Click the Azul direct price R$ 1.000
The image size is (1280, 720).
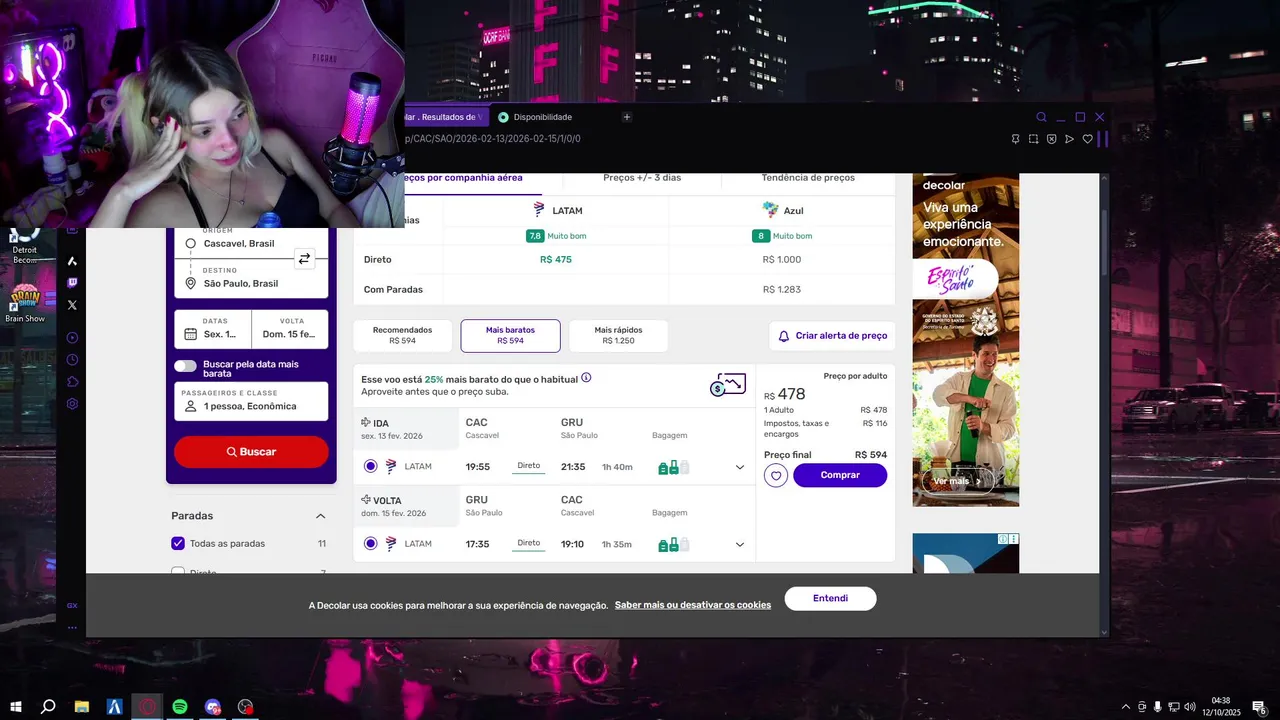[782, 260]
